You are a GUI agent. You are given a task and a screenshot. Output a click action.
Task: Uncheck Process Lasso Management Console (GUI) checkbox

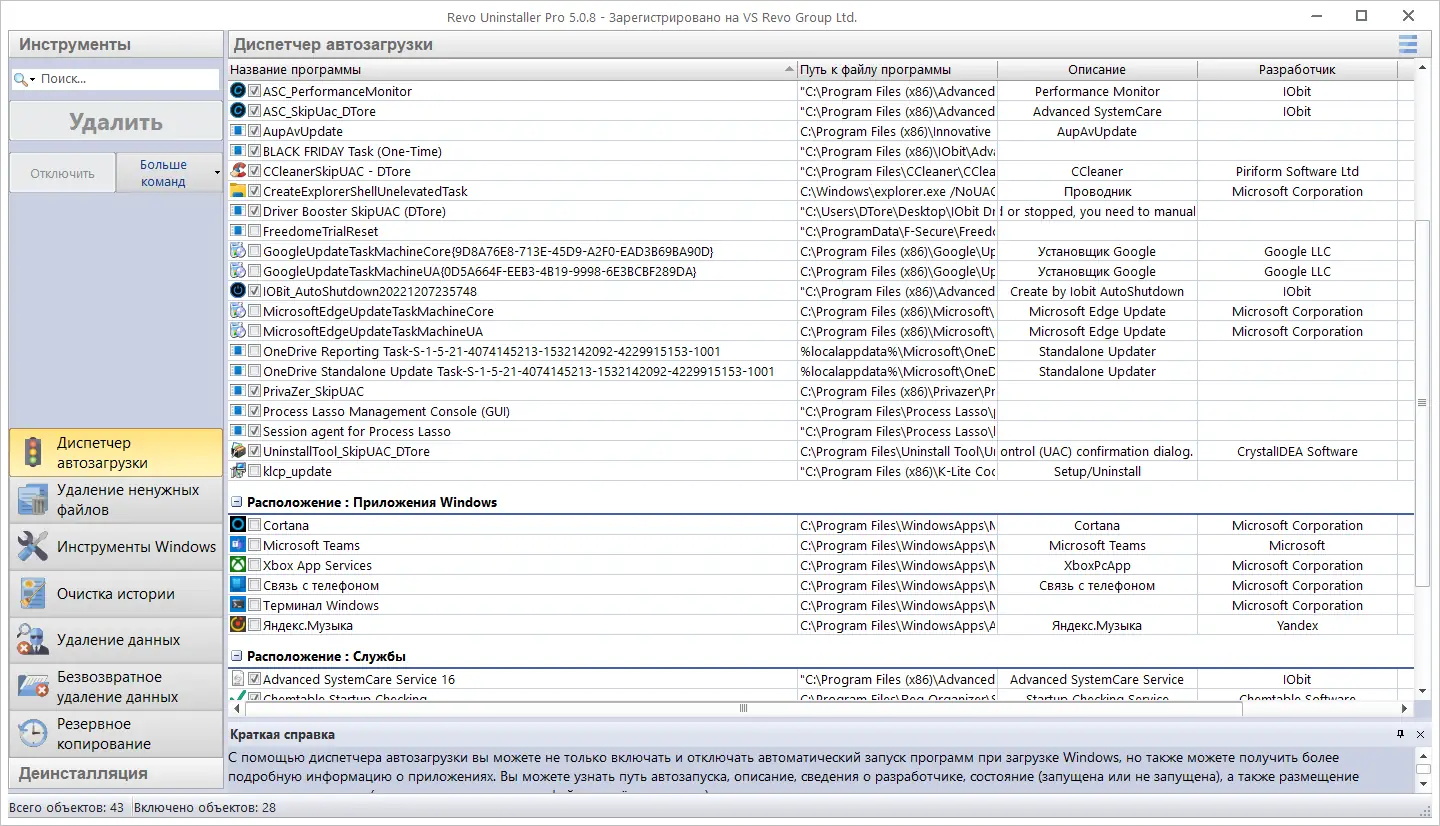click(255, 411)
